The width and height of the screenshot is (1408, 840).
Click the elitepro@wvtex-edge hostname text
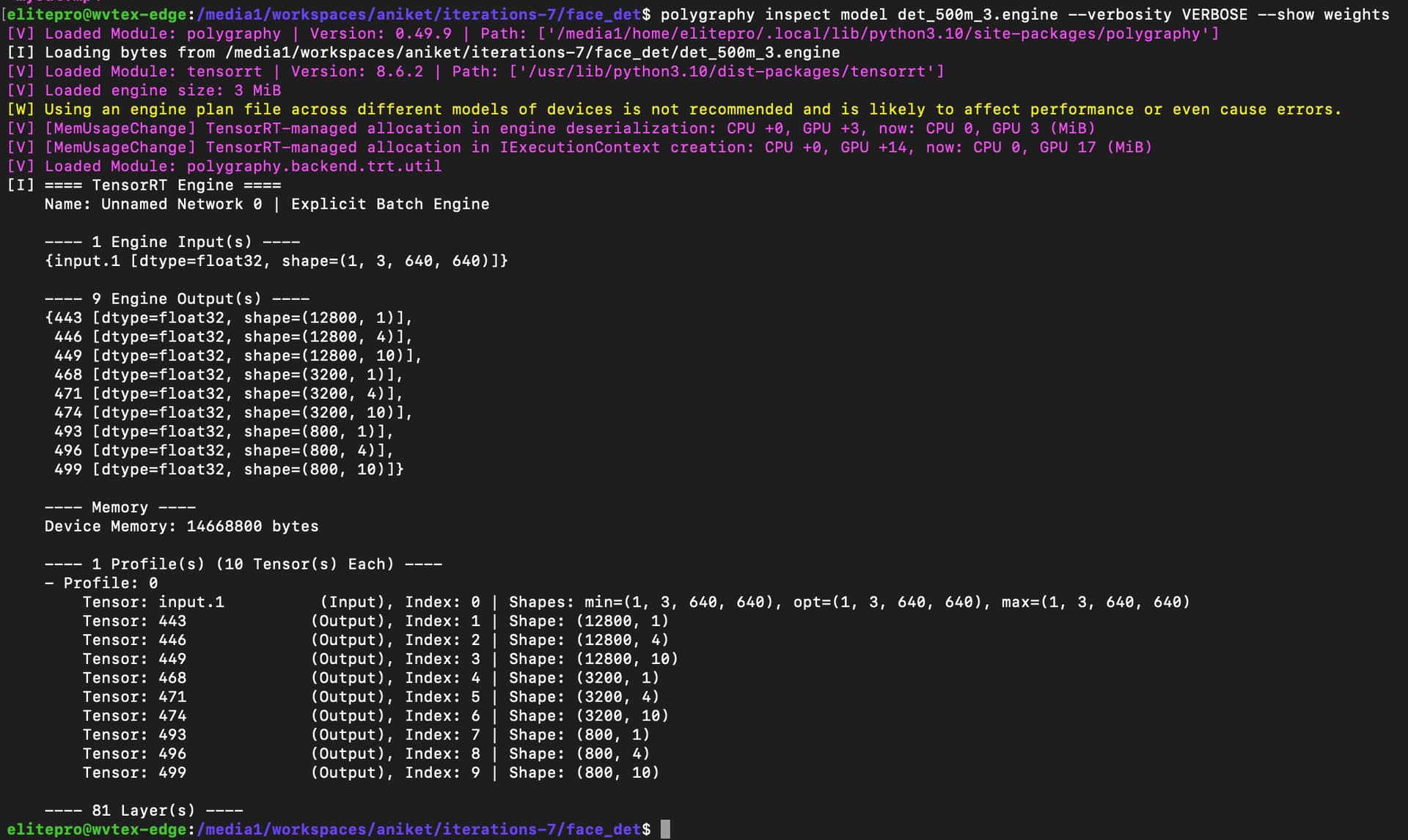94,14
